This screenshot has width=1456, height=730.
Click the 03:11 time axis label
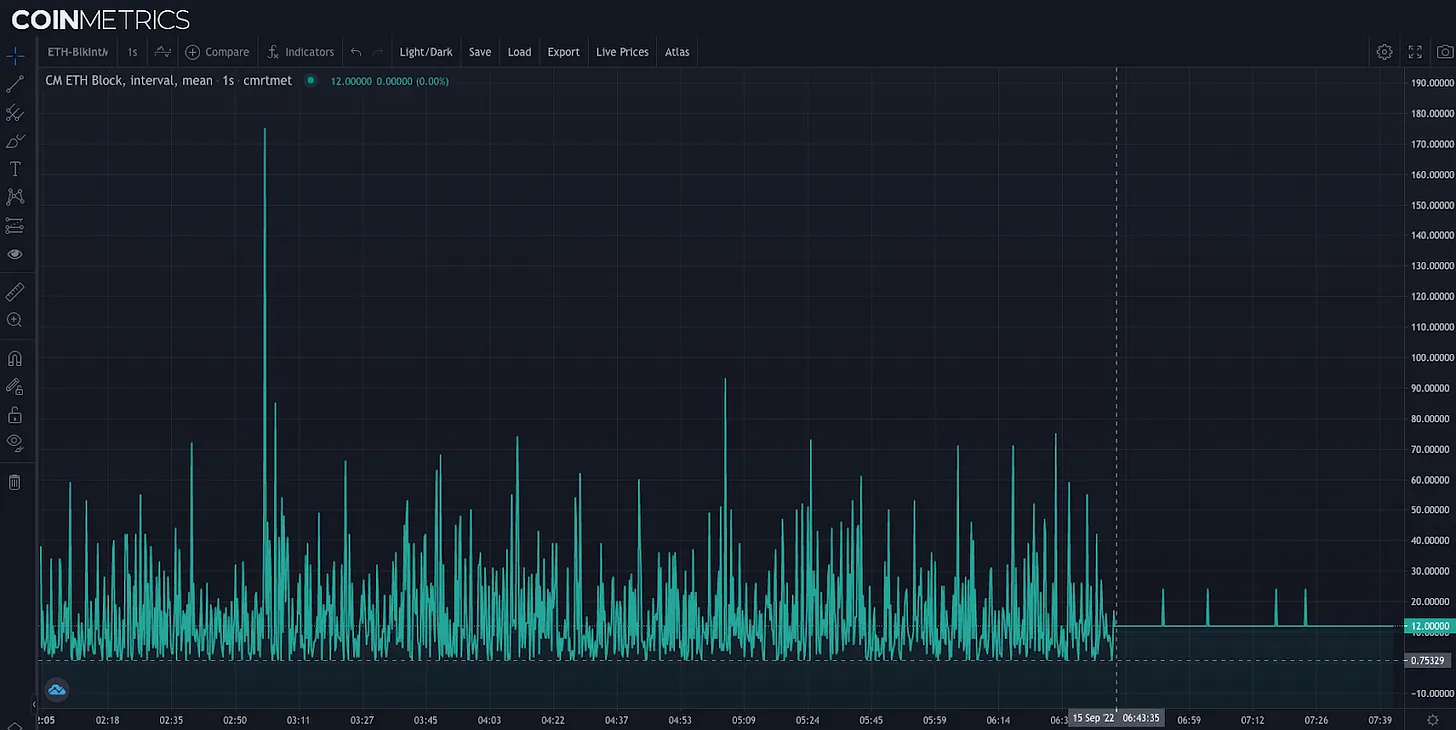pyautogui.click(x=298, y=720)
